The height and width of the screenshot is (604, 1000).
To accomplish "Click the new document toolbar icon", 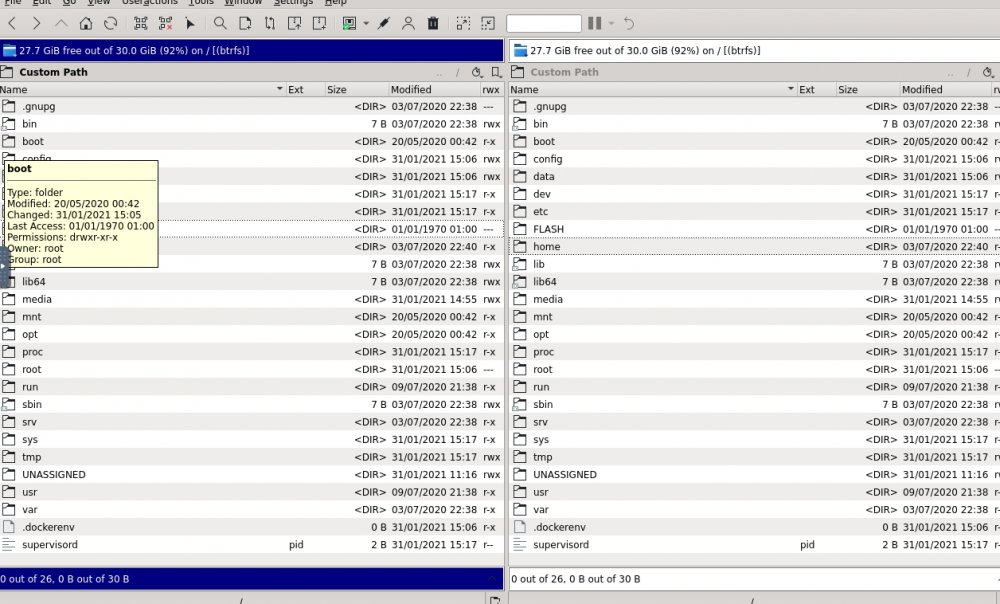I will click(245, 24).
